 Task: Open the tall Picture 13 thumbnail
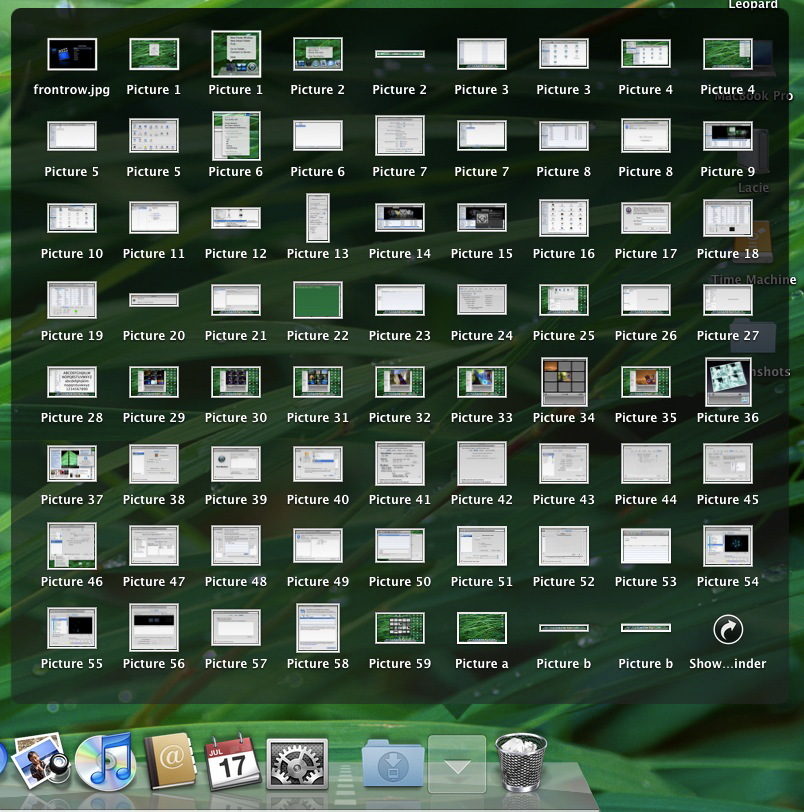[318, 218]
